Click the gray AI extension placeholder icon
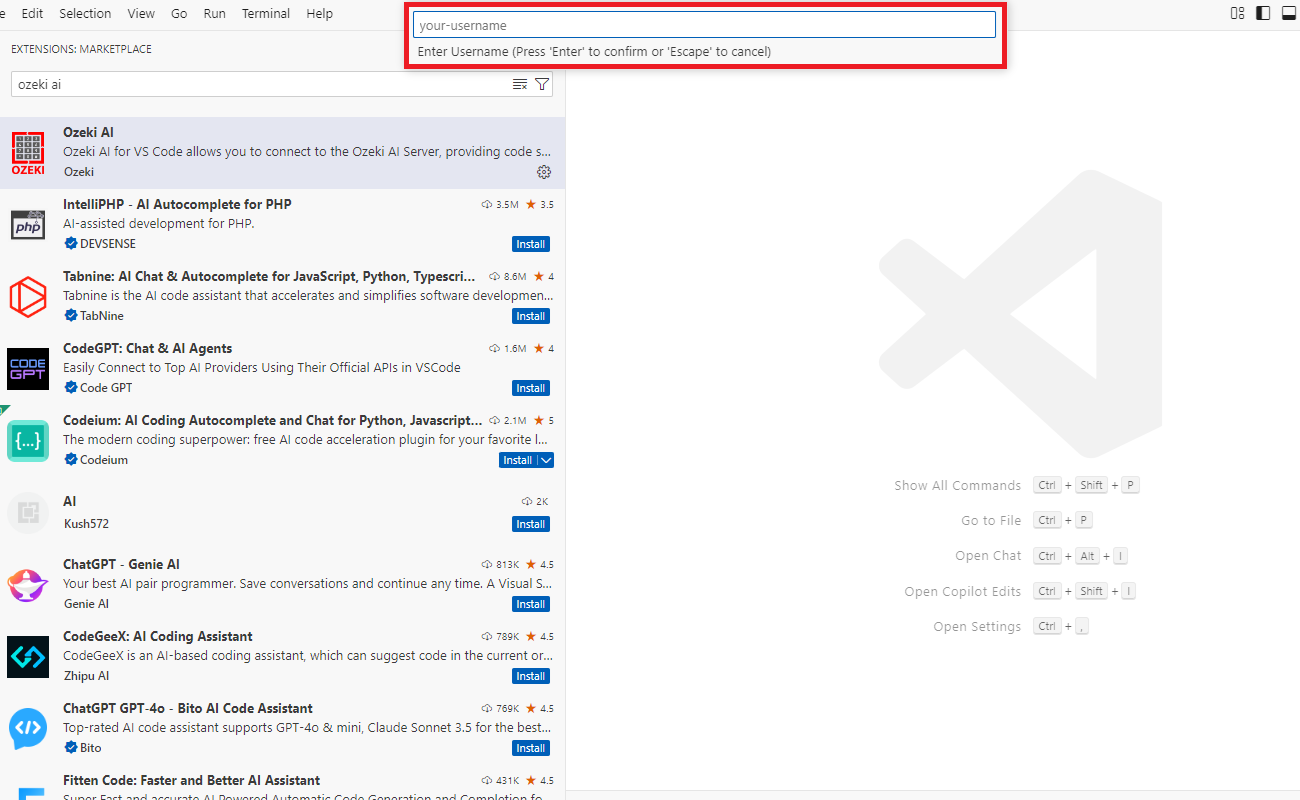1300x800 pixels. tap(28, 513)
